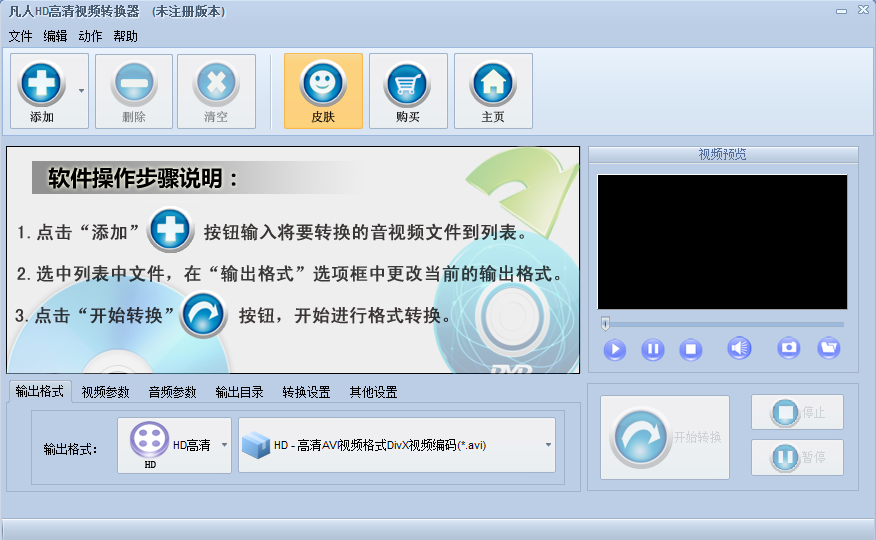Switch to the 视频参数 tab
This screenshot has height=540, width=876.
[106, 392]
